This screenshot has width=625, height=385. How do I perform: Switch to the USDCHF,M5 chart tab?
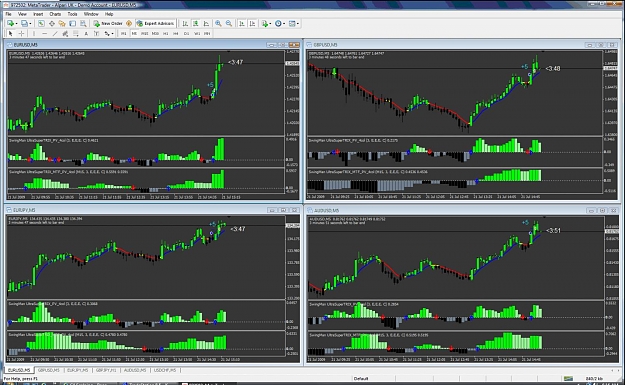pos(165,370)
